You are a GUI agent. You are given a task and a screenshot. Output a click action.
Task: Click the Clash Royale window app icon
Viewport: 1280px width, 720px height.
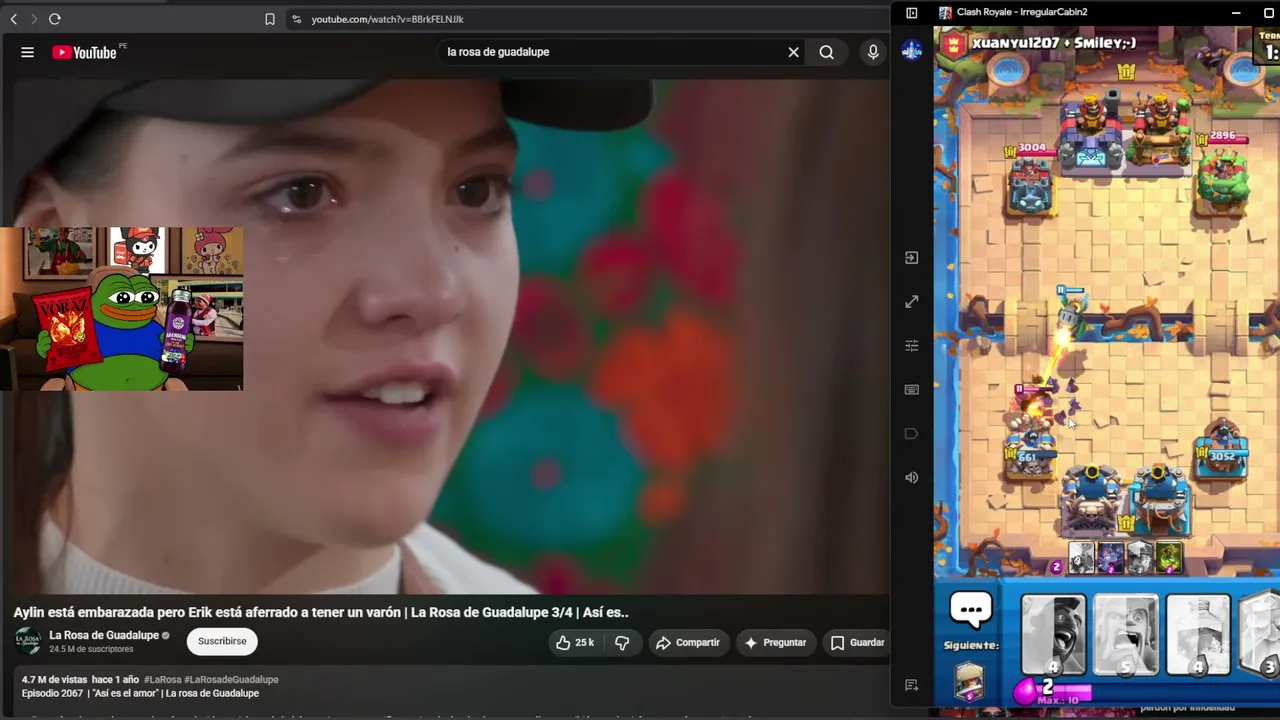click(945, 13)
